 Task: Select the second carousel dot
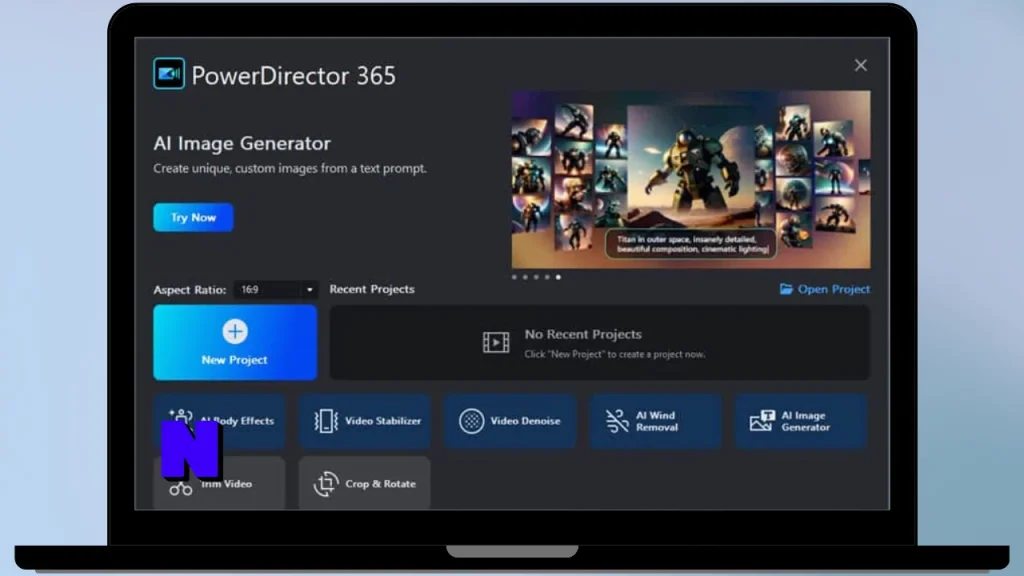click(525, 277)
